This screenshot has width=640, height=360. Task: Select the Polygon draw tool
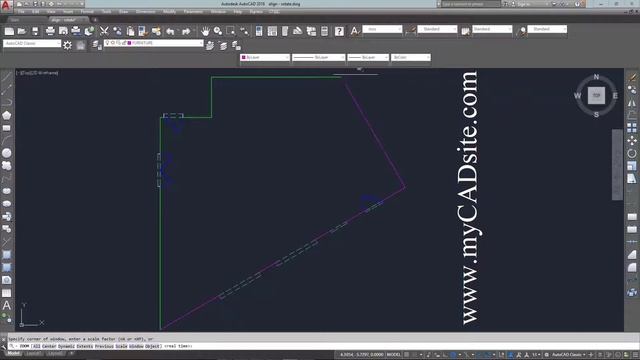pyautogui.click(x=7, y=115)
